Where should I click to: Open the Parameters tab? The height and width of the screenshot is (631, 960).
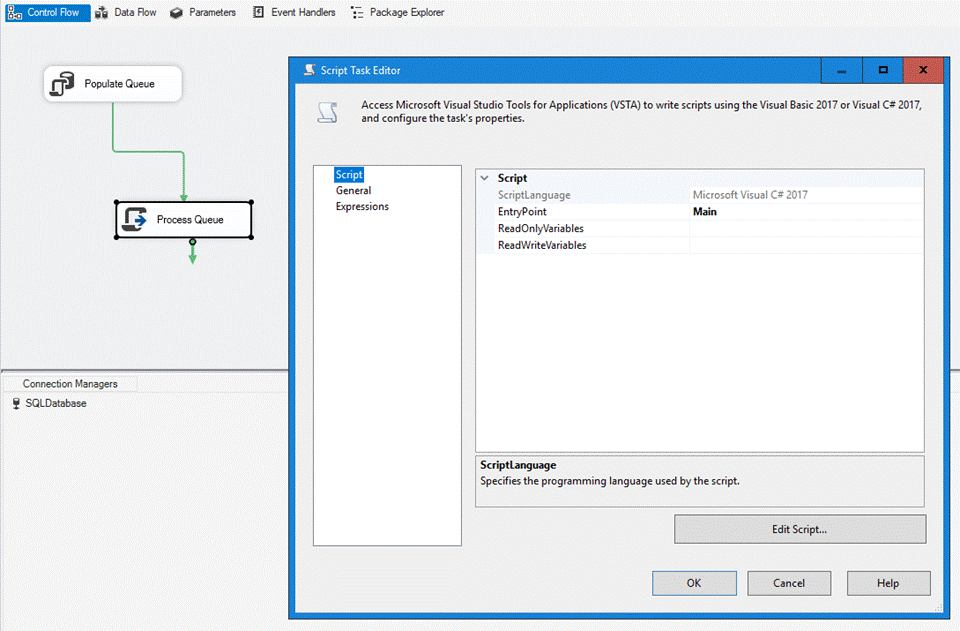coord(203,12)
